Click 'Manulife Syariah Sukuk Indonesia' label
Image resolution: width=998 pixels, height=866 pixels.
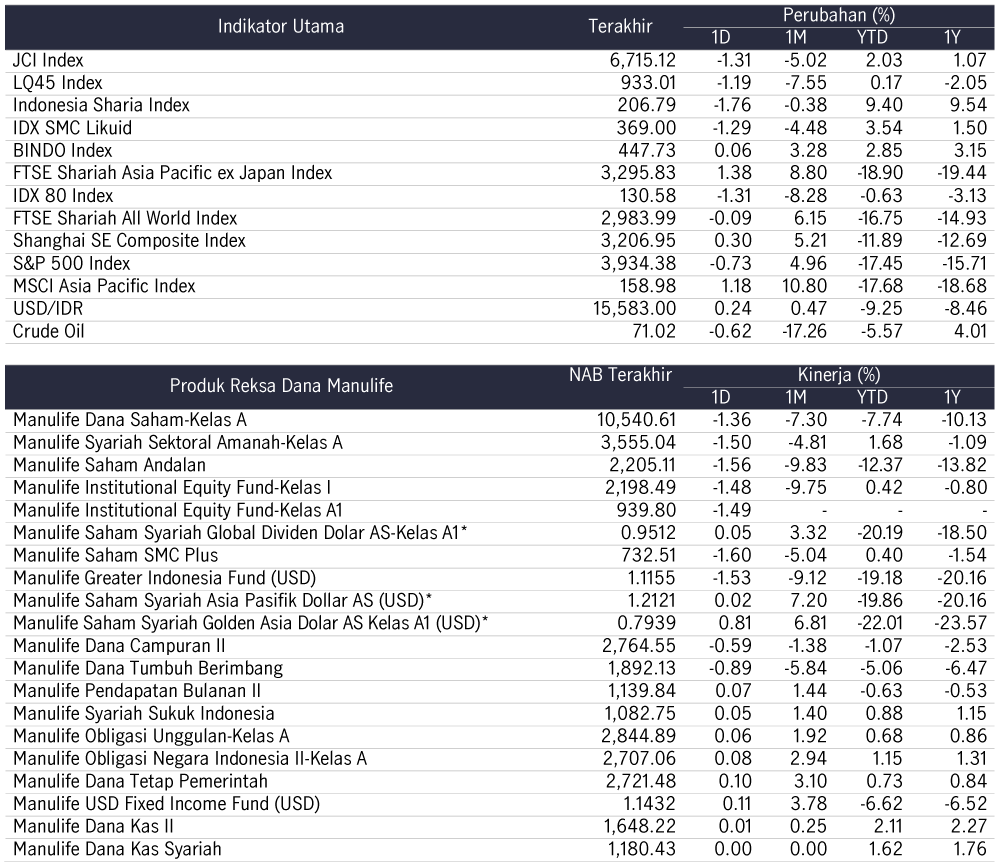(x=143, y=713)
